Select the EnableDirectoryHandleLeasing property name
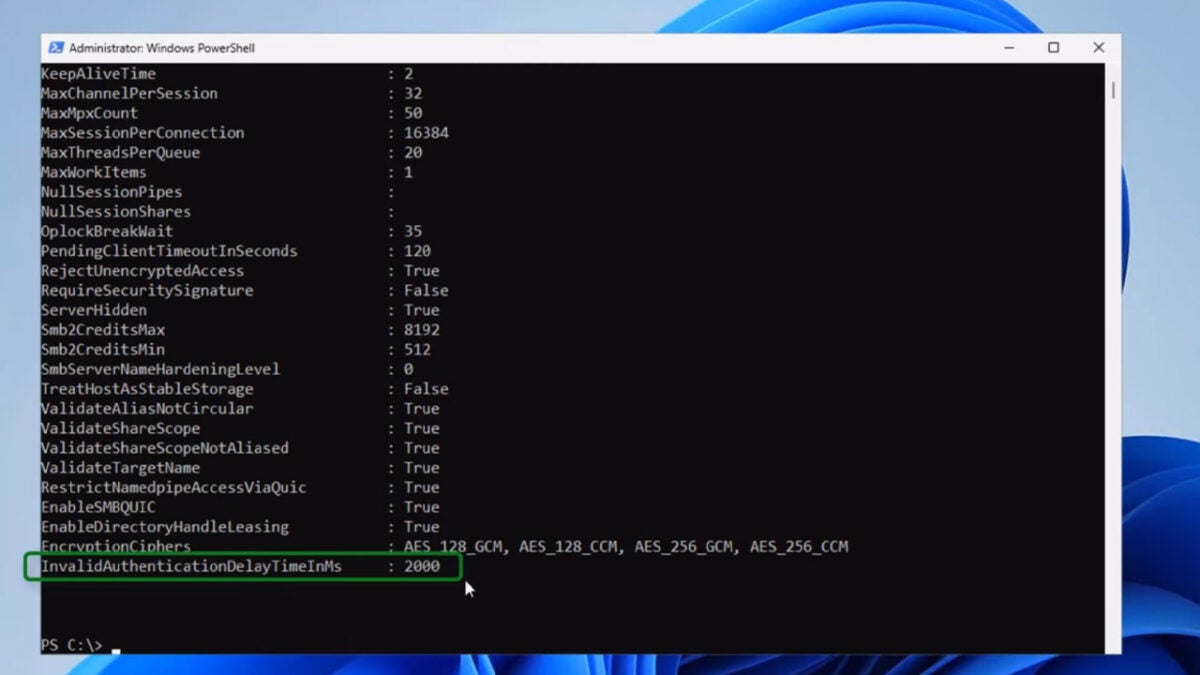 click(x=165, y=527)
